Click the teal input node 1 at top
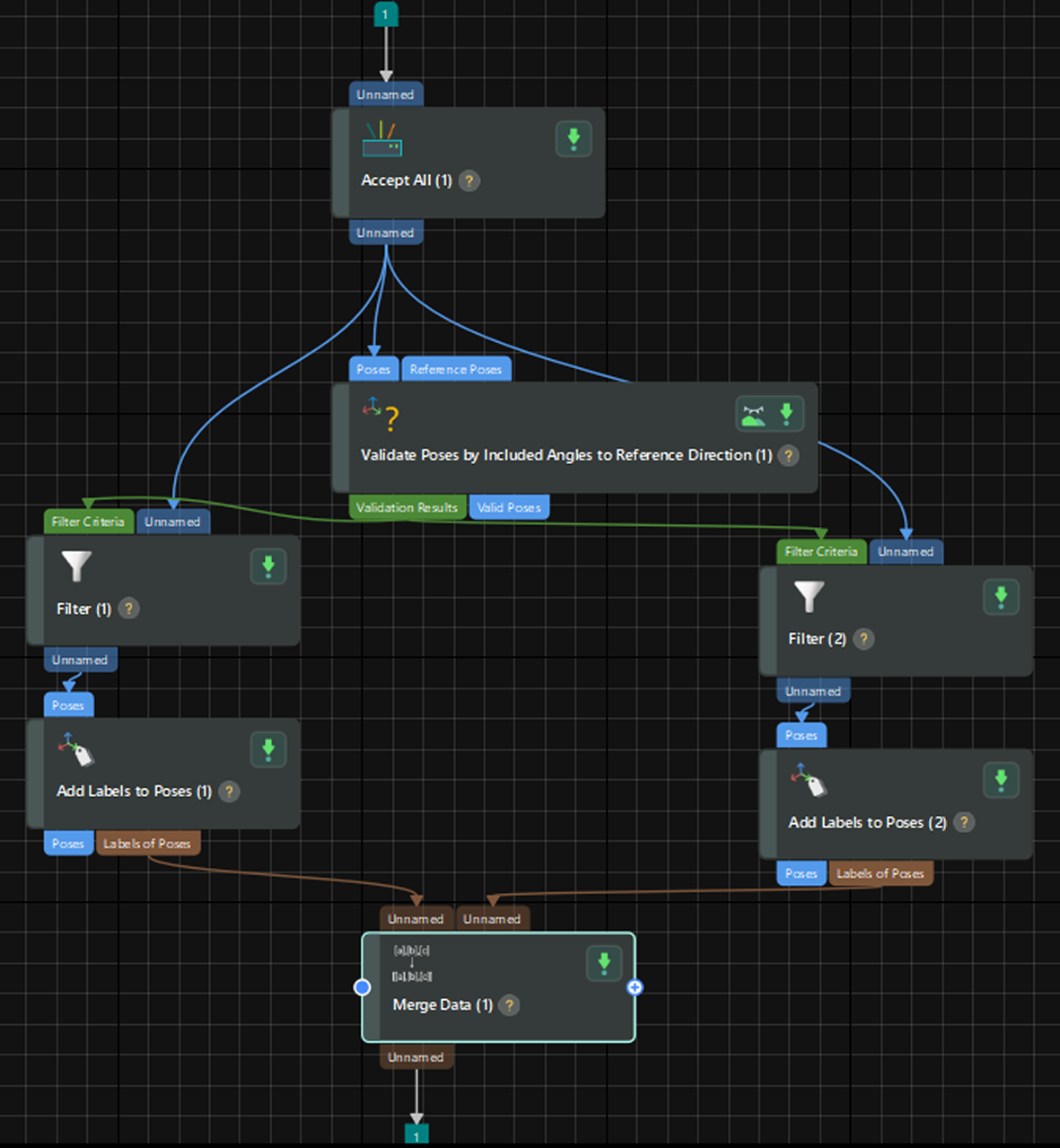The height and width of the screenshot is (1148, 1060). click(385, 14)
